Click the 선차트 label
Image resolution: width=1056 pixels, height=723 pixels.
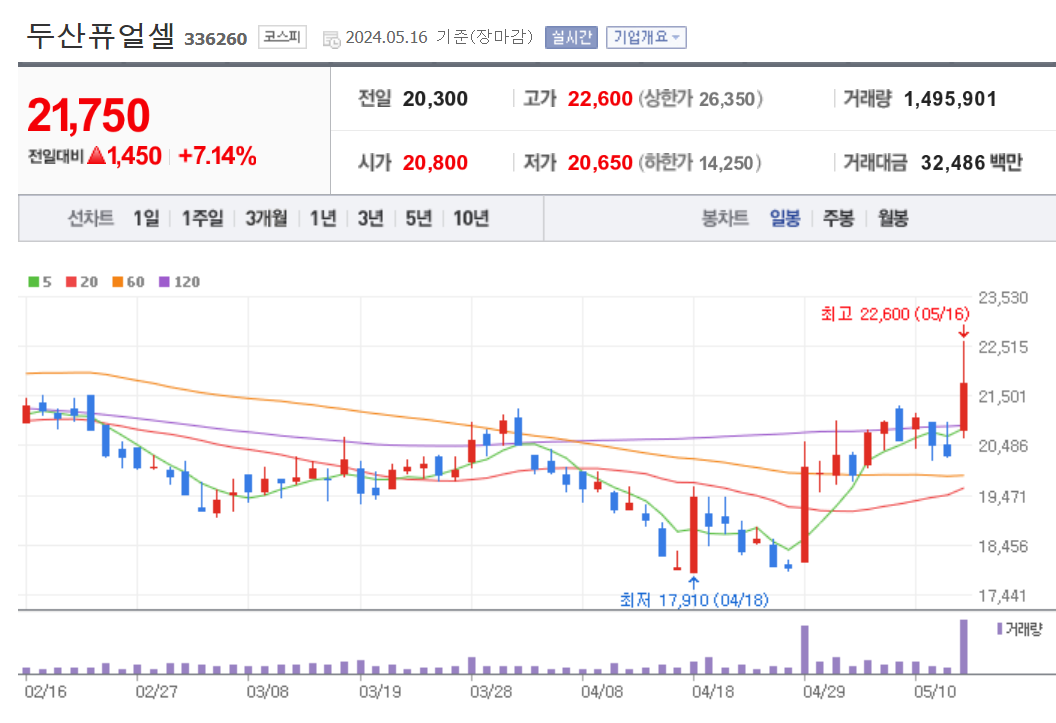coord(90,218)
